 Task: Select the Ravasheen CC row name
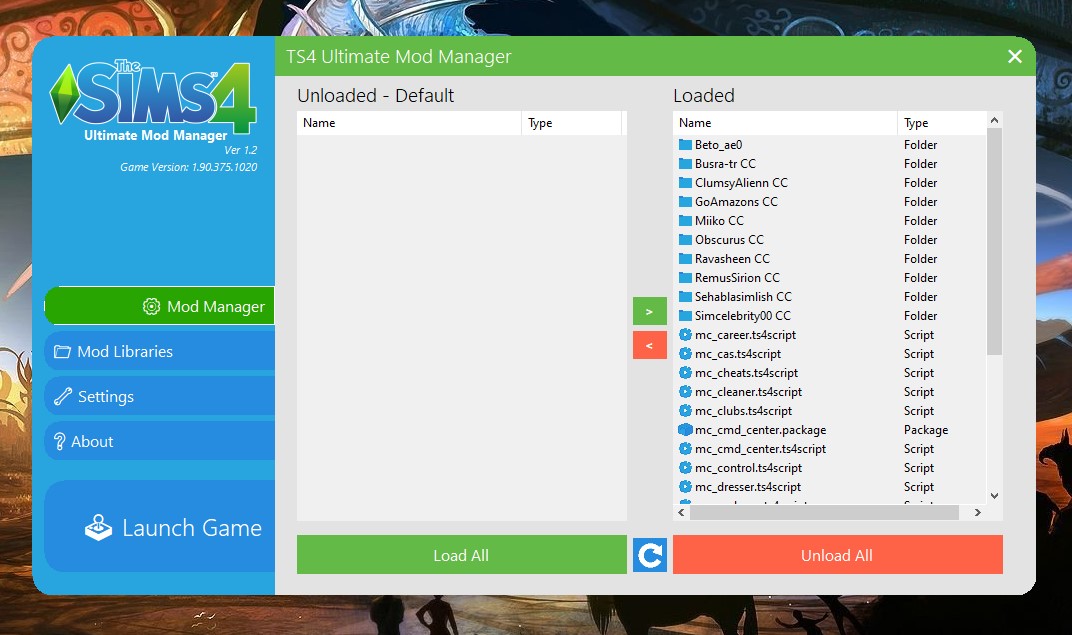(732, 259)
